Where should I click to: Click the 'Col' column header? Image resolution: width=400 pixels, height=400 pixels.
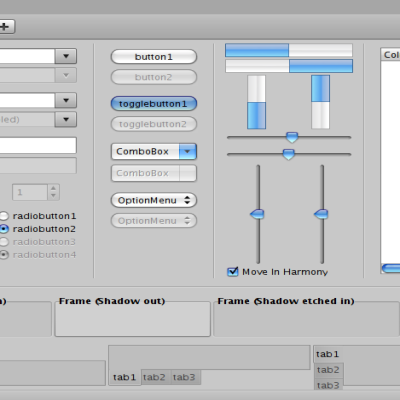(x=390, y=55)
